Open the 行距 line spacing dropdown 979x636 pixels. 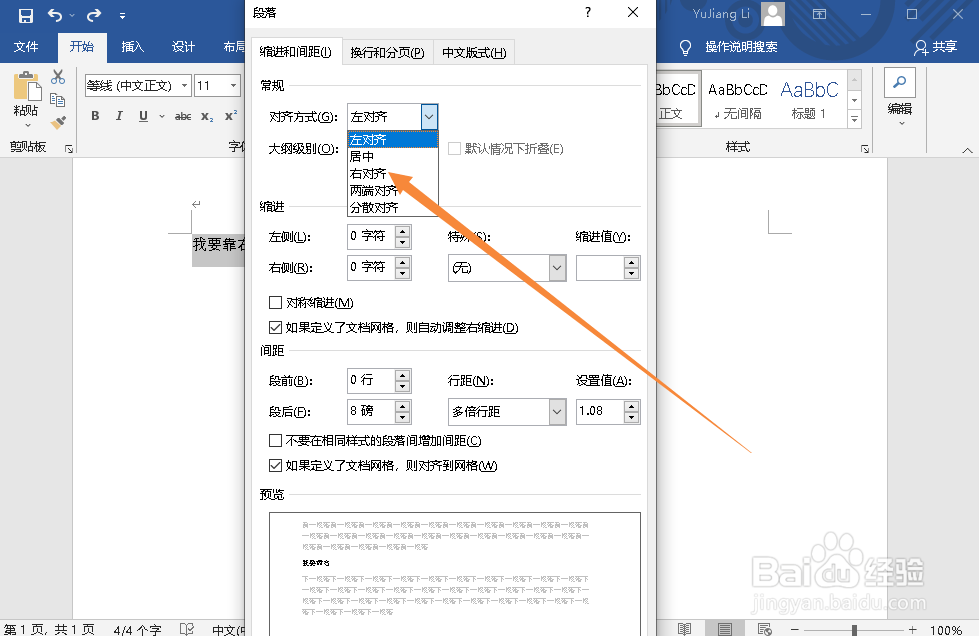click(x=557, y=412)
